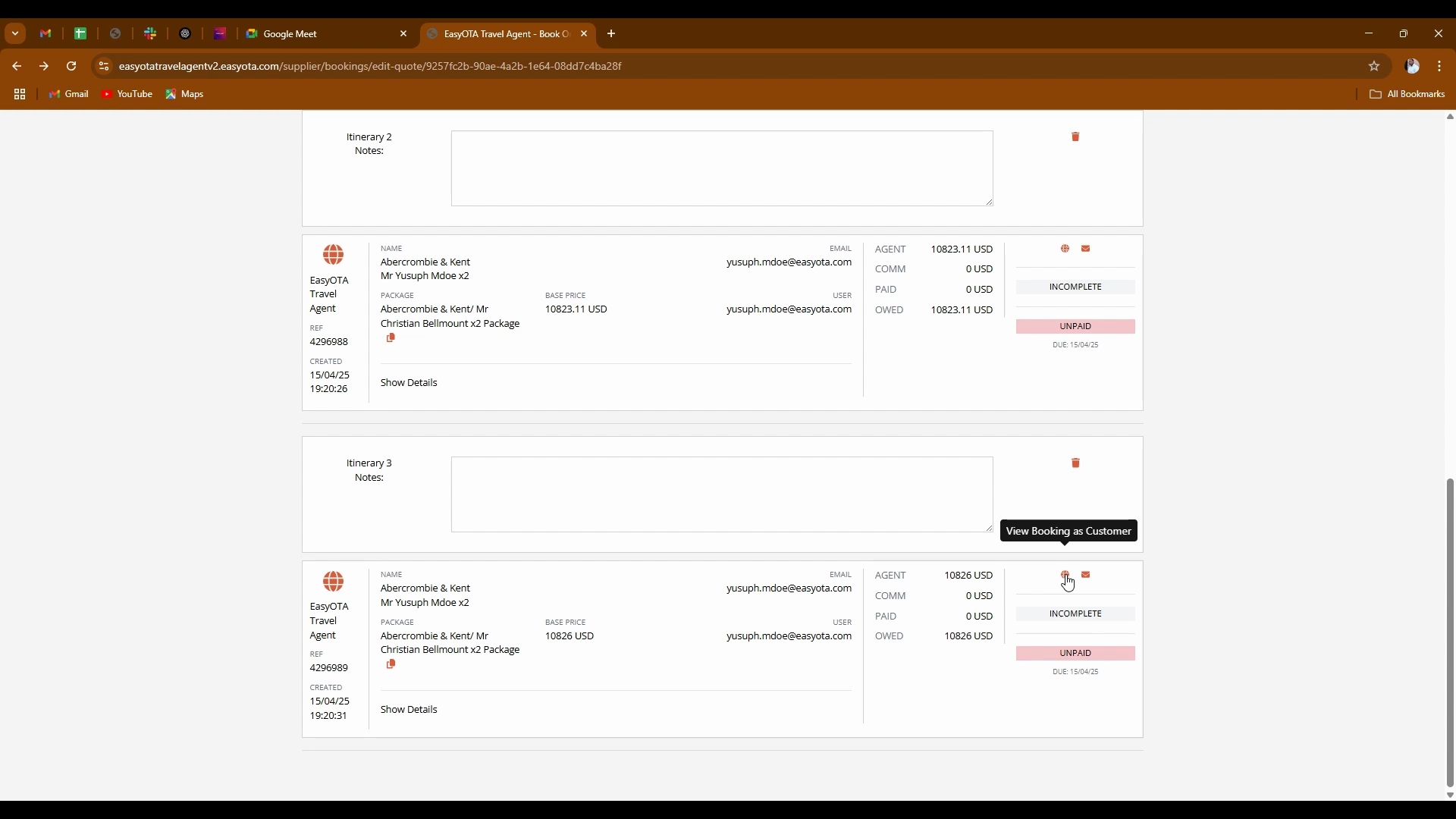Email booking 4296988 using envelope icon

tap(1086, 249)
